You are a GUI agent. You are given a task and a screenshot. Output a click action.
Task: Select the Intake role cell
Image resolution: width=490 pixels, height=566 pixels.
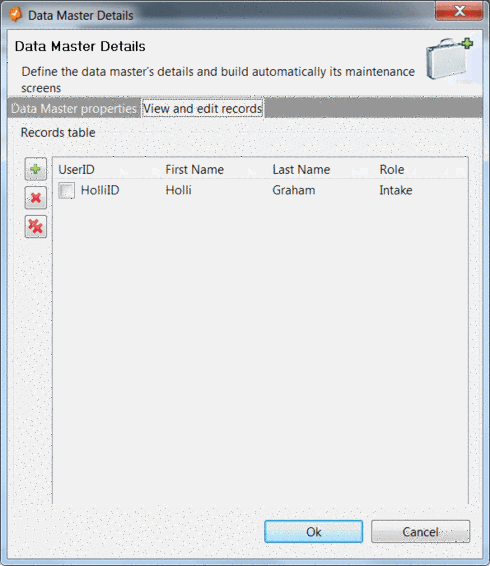point(396,190)
